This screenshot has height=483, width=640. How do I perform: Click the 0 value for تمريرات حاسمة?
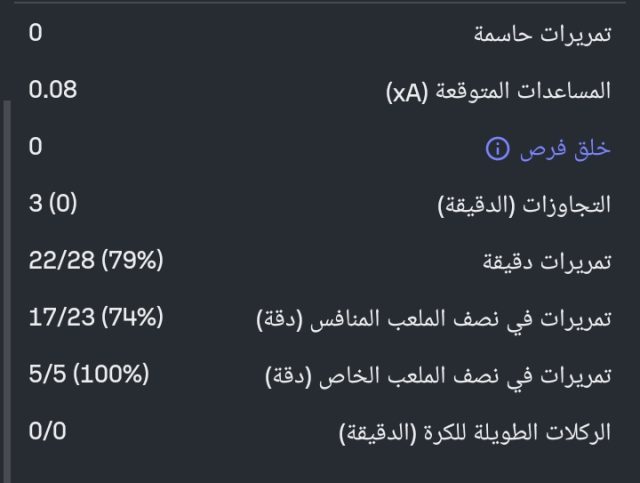36,33
